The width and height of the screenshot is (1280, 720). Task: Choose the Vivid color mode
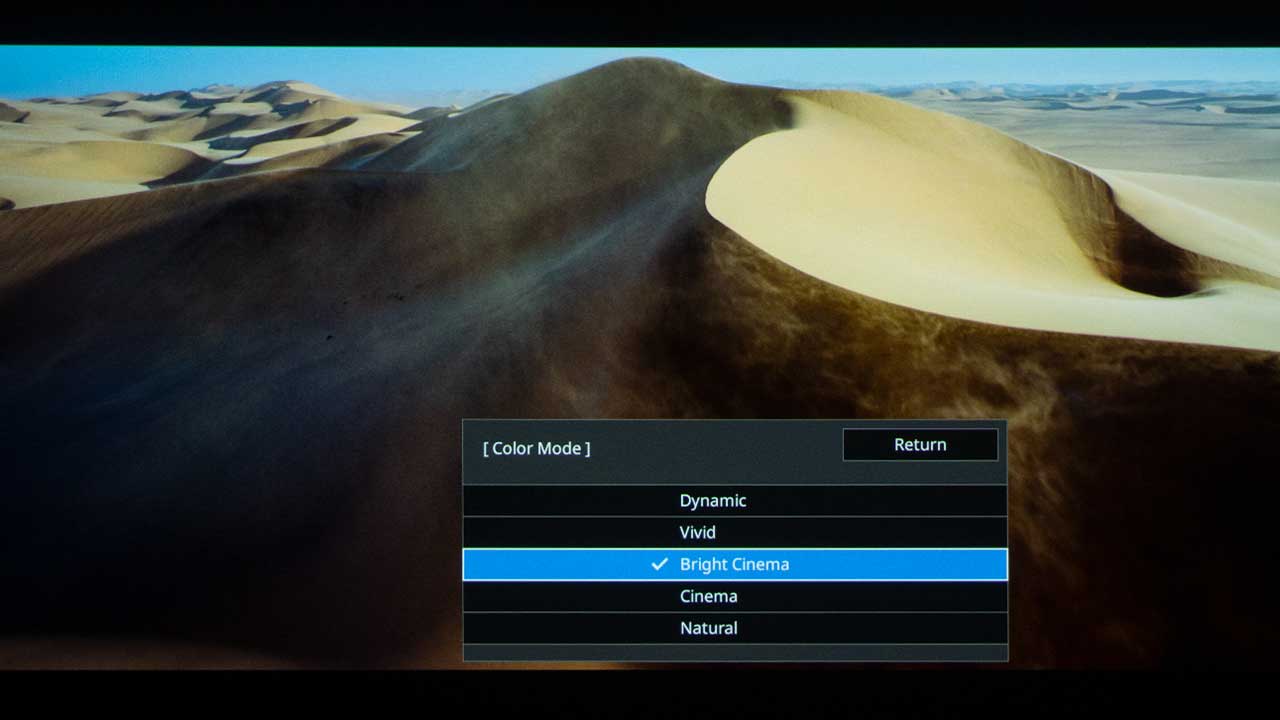[698, 533]
